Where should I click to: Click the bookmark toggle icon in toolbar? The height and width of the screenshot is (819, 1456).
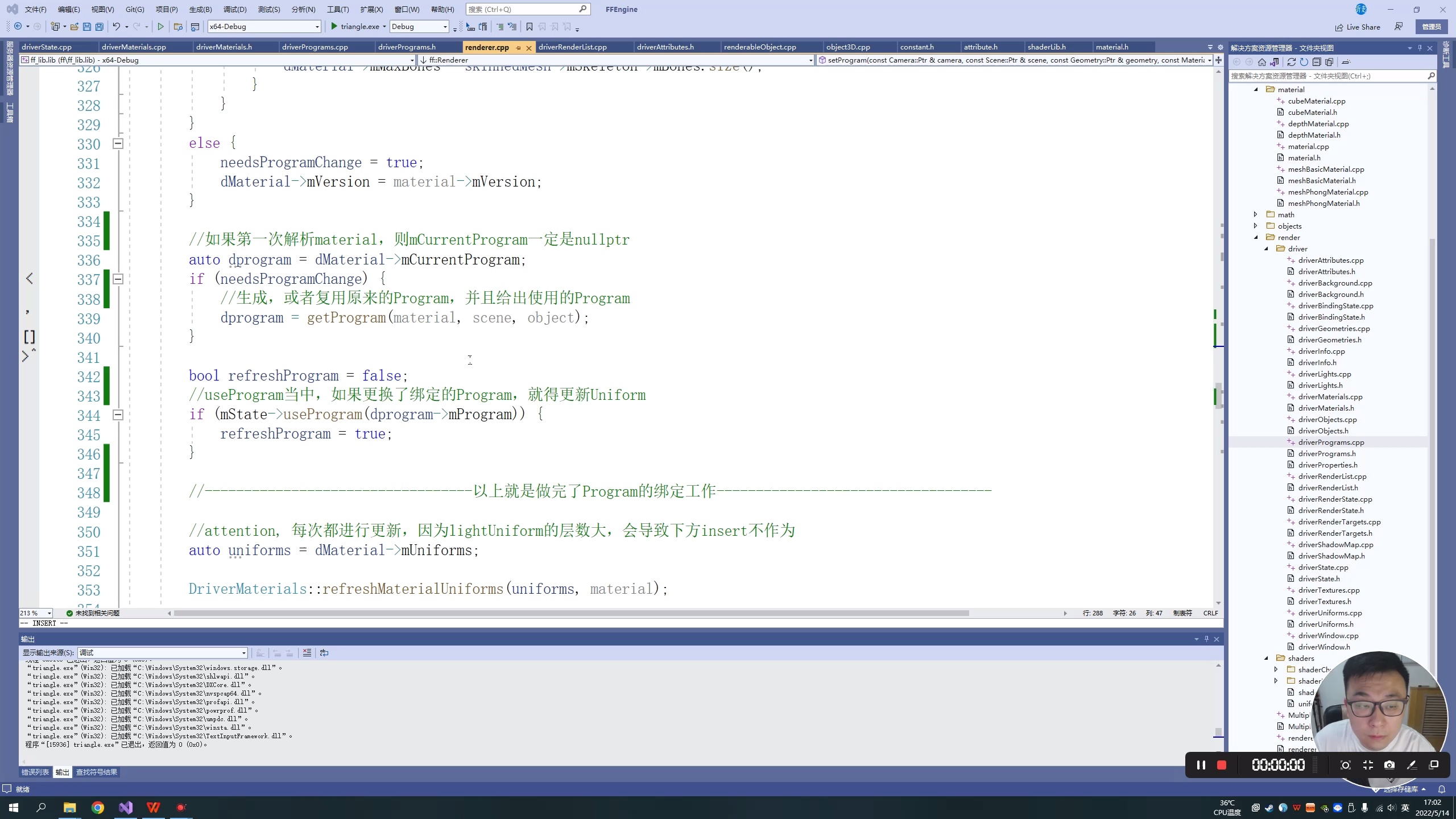tap(529, 27)
